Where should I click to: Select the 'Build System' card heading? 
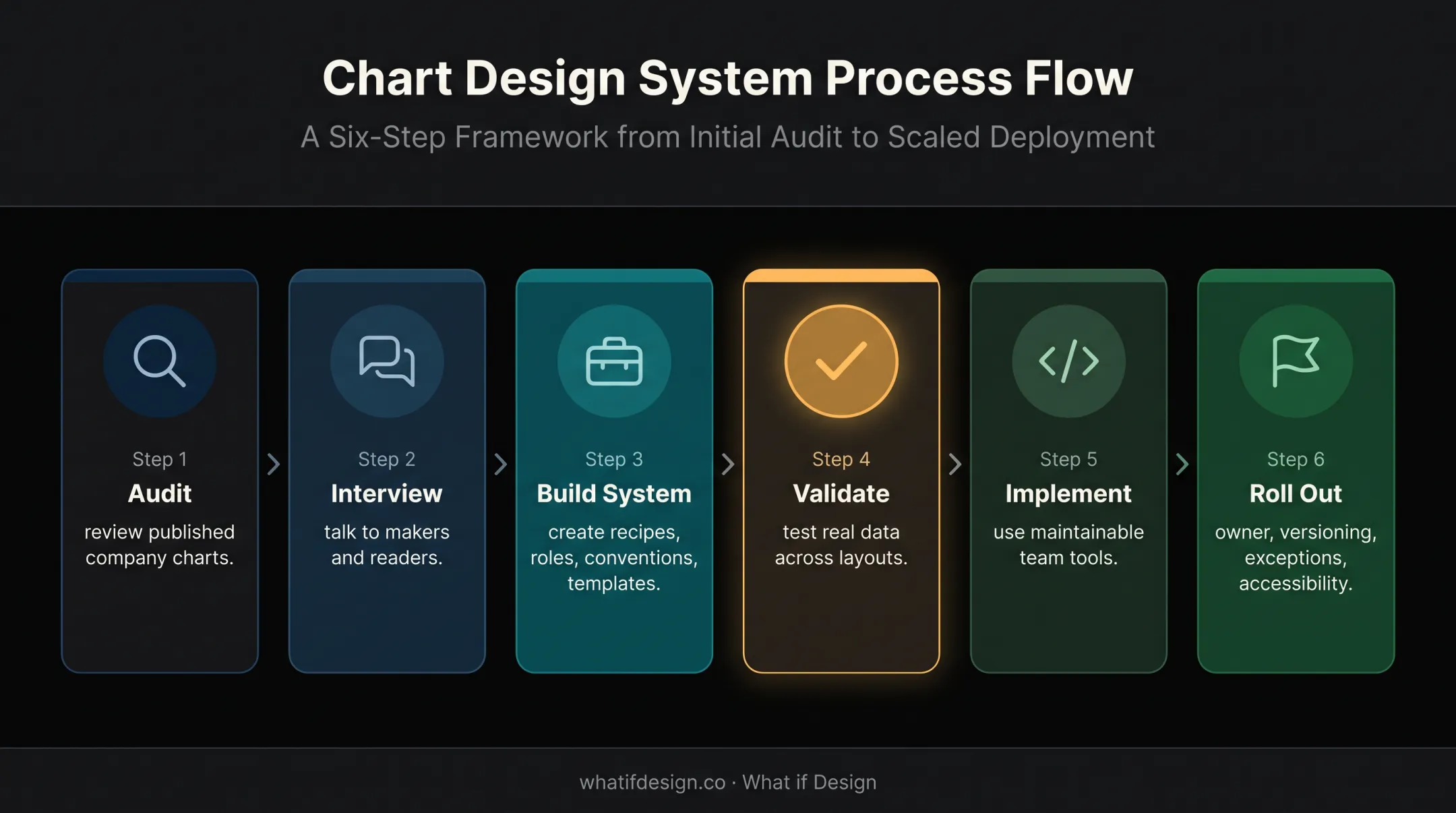pyautogui.click(x=614, y=494)
